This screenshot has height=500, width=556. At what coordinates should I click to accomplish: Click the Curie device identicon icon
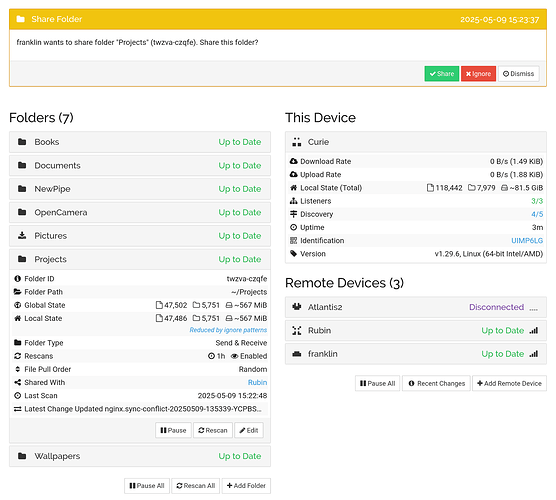pyautogui.click(x=296, y=142)
